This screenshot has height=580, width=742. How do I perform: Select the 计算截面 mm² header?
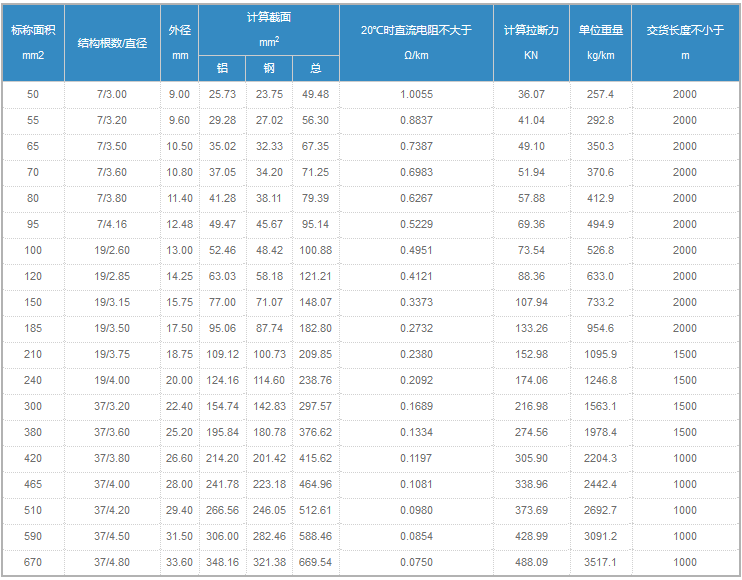pos(269,30)
